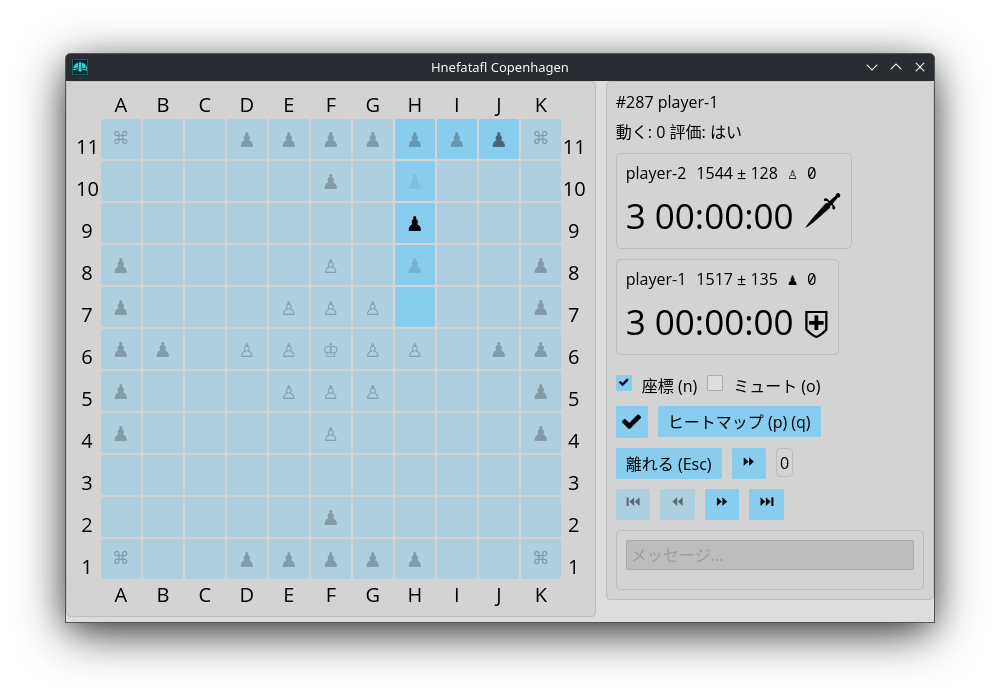Click the app icon in the title bar

point(80,67)
